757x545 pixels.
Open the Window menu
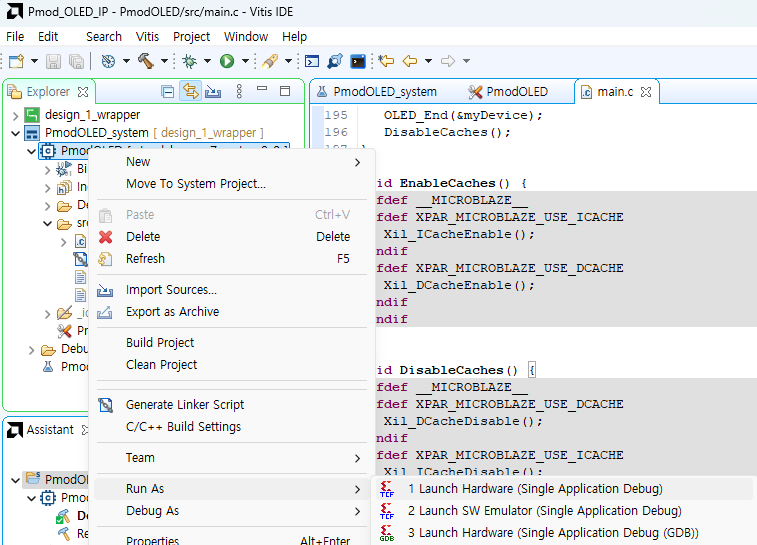[x=246, y=37]
